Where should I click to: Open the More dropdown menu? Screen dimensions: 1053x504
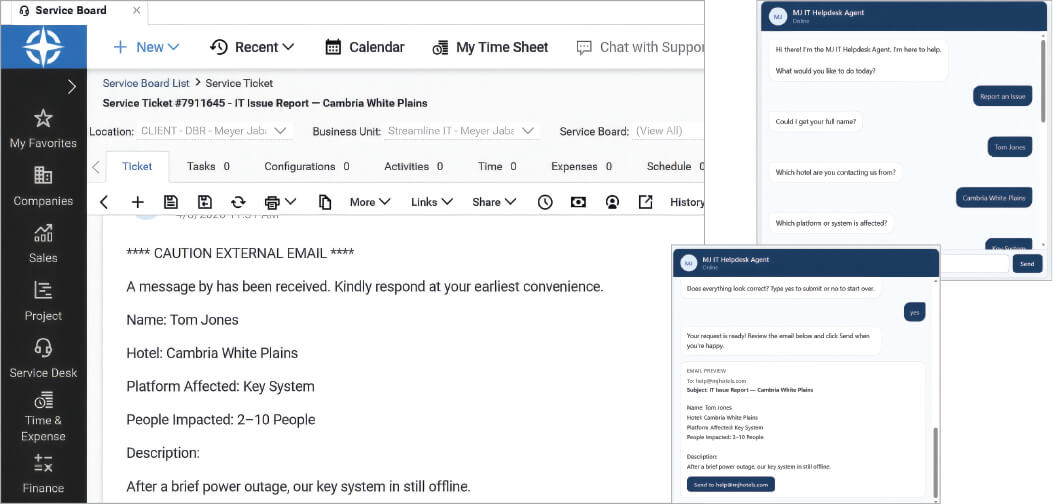[x=370, y=202]
